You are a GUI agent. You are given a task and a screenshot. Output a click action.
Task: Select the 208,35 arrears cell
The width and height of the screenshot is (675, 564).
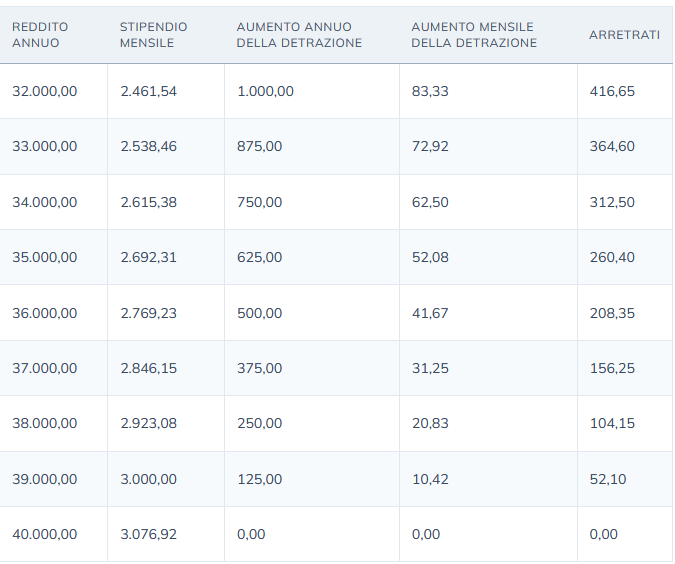click(x=612, y=313)
